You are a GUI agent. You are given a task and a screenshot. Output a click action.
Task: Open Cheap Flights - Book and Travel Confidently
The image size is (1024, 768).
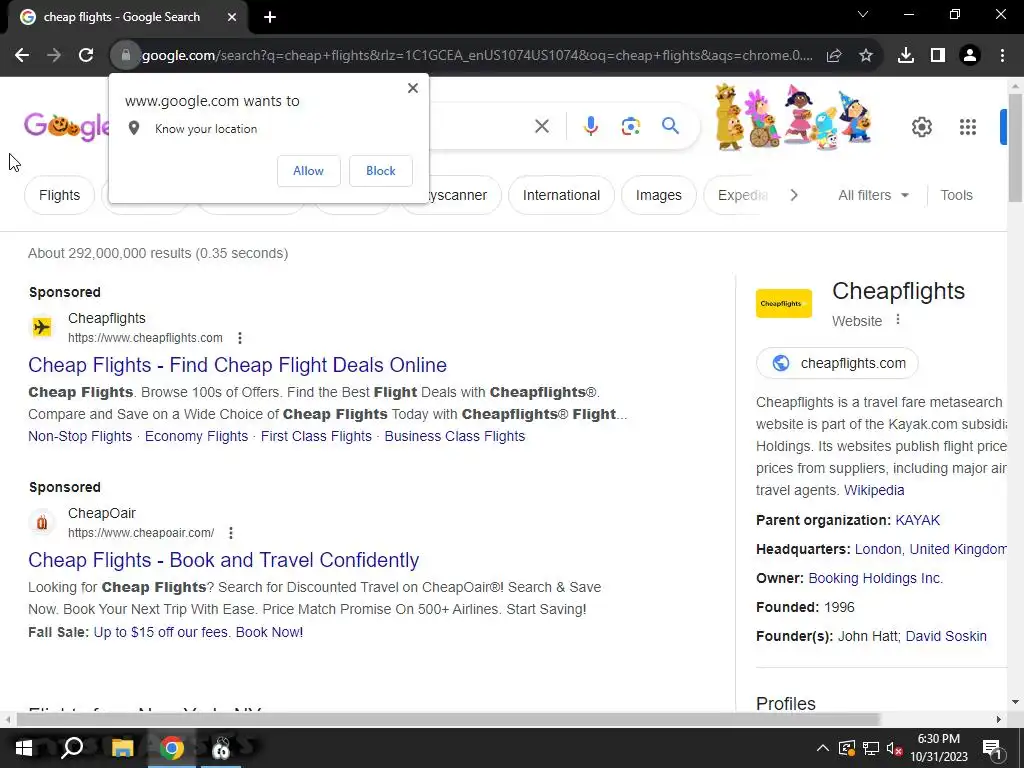223,560
